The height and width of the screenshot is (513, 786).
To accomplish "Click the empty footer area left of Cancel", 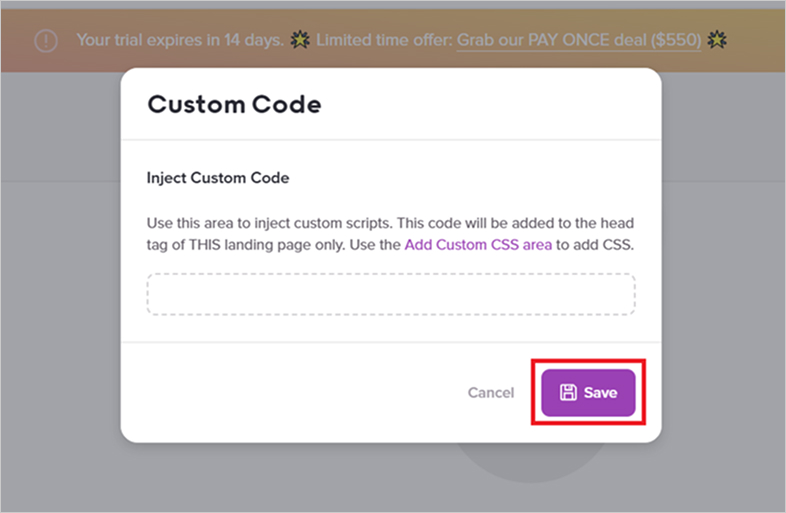I will (x=300, y=393).
